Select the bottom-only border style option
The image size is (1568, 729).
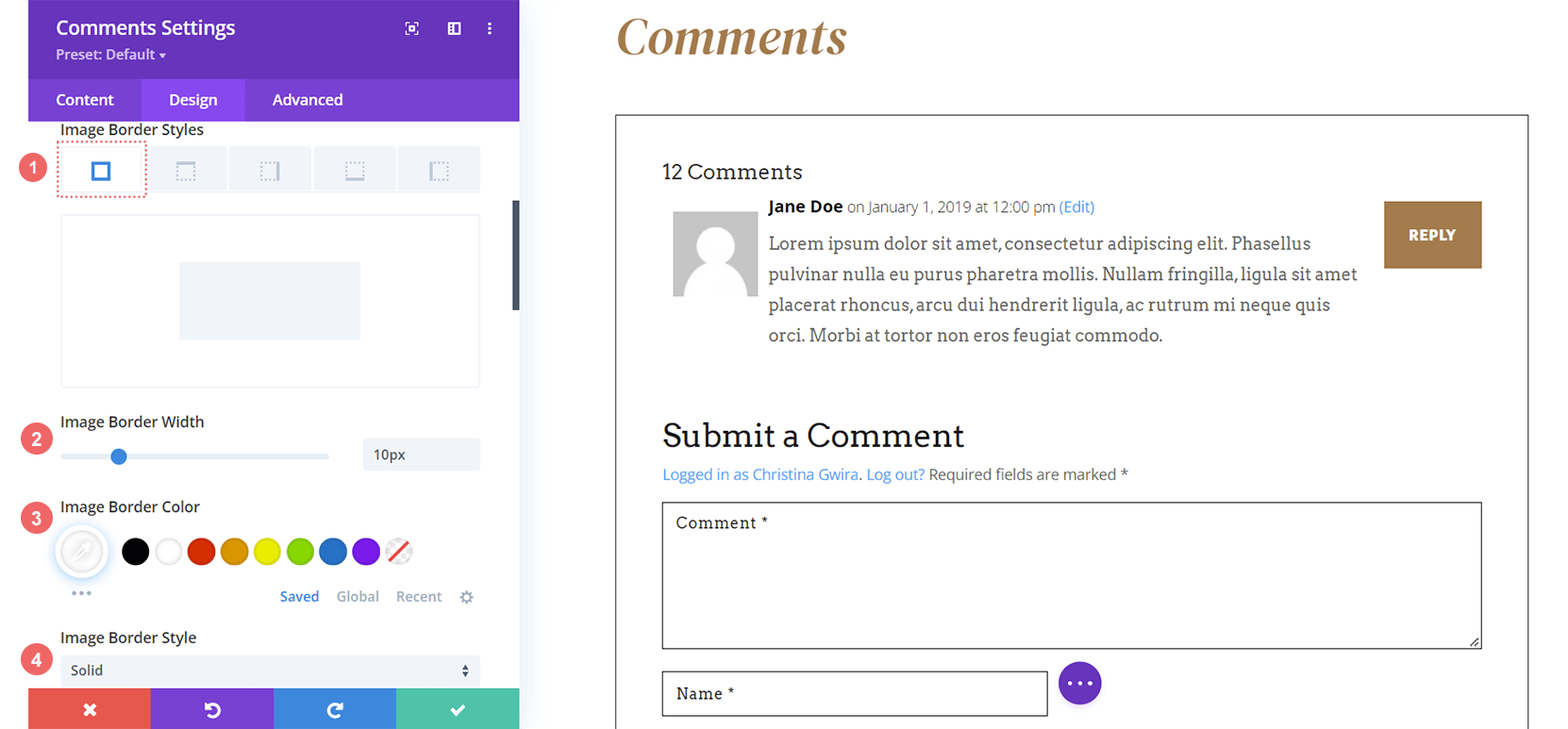(x=354, y=168)
